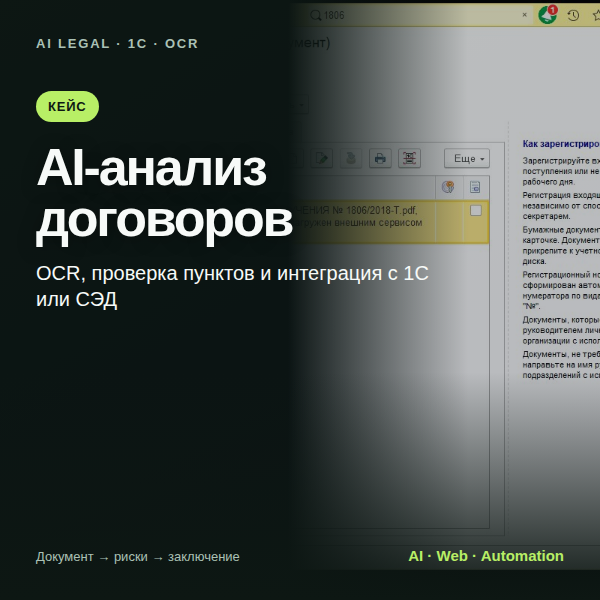The width and height of the screenshot is (600, 600).
Task: Click the document page column header icon
Action: coord(475,187)
